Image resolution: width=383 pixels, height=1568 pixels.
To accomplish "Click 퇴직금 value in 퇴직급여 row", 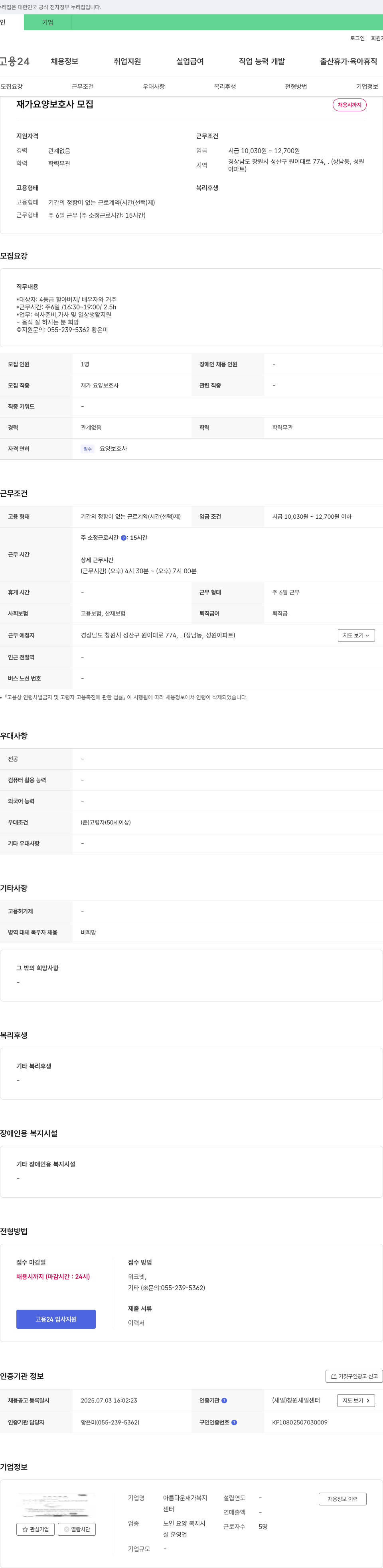I will (280, 613).
